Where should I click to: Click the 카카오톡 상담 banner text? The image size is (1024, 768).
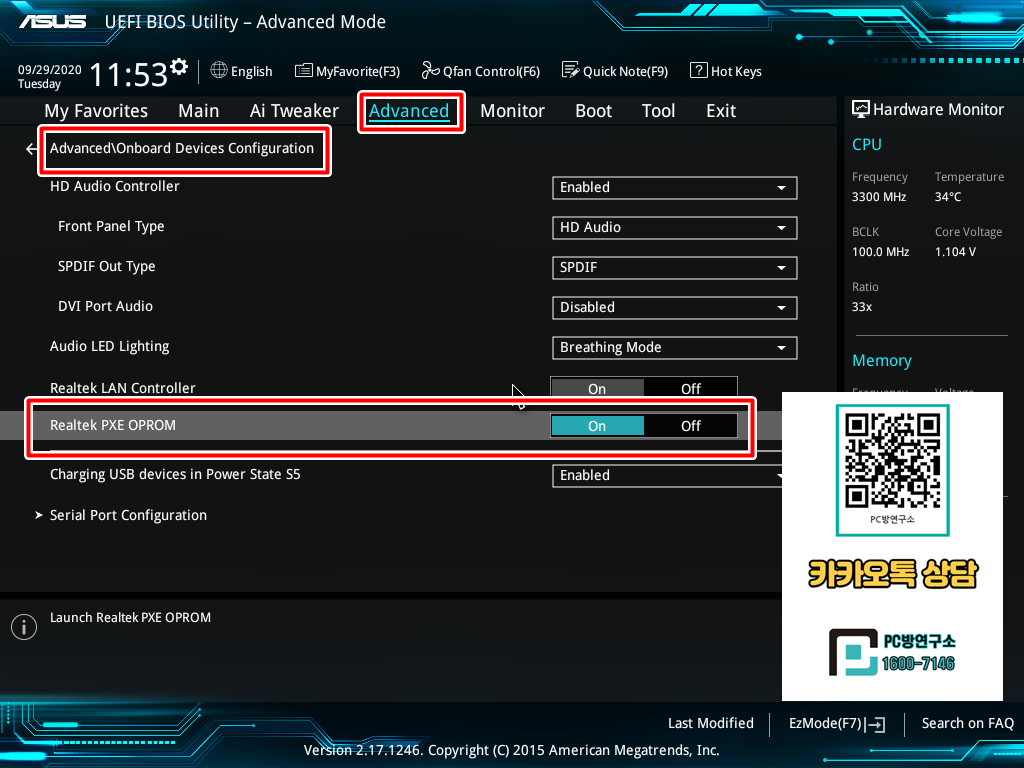(x=892, y=574)
